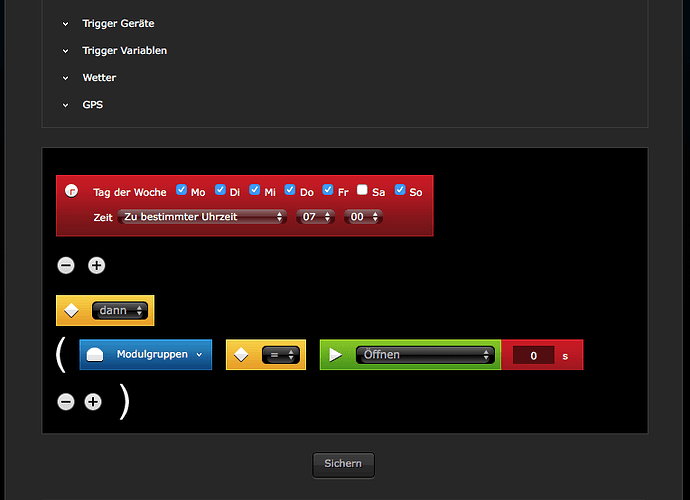Remove action with minus icon near closing parenthesis
Image resolution: width=690 pixels, height=500 pixels.
66,402
